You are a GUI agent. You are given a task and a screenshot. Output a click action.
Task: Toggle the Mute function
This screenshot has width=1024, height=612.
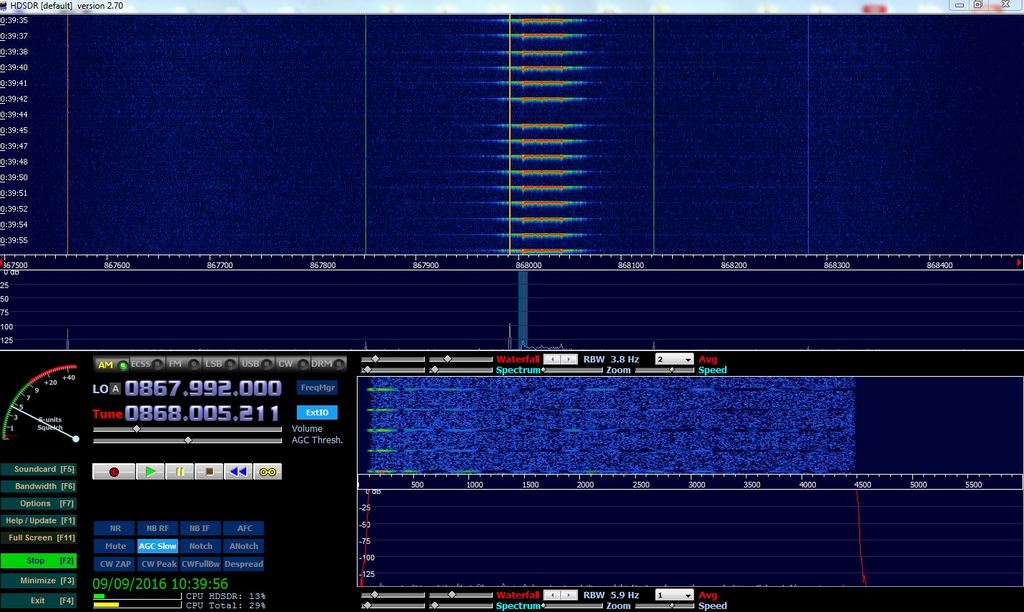(114, 546)
